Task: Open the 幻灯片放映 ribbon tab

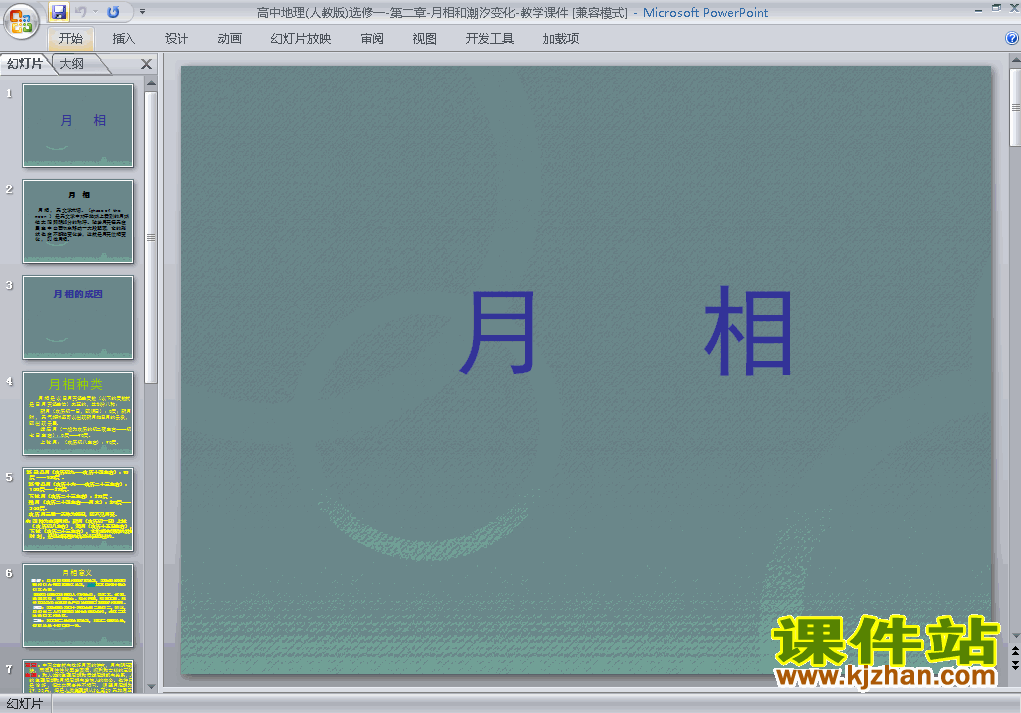Action: click(301, 39)
